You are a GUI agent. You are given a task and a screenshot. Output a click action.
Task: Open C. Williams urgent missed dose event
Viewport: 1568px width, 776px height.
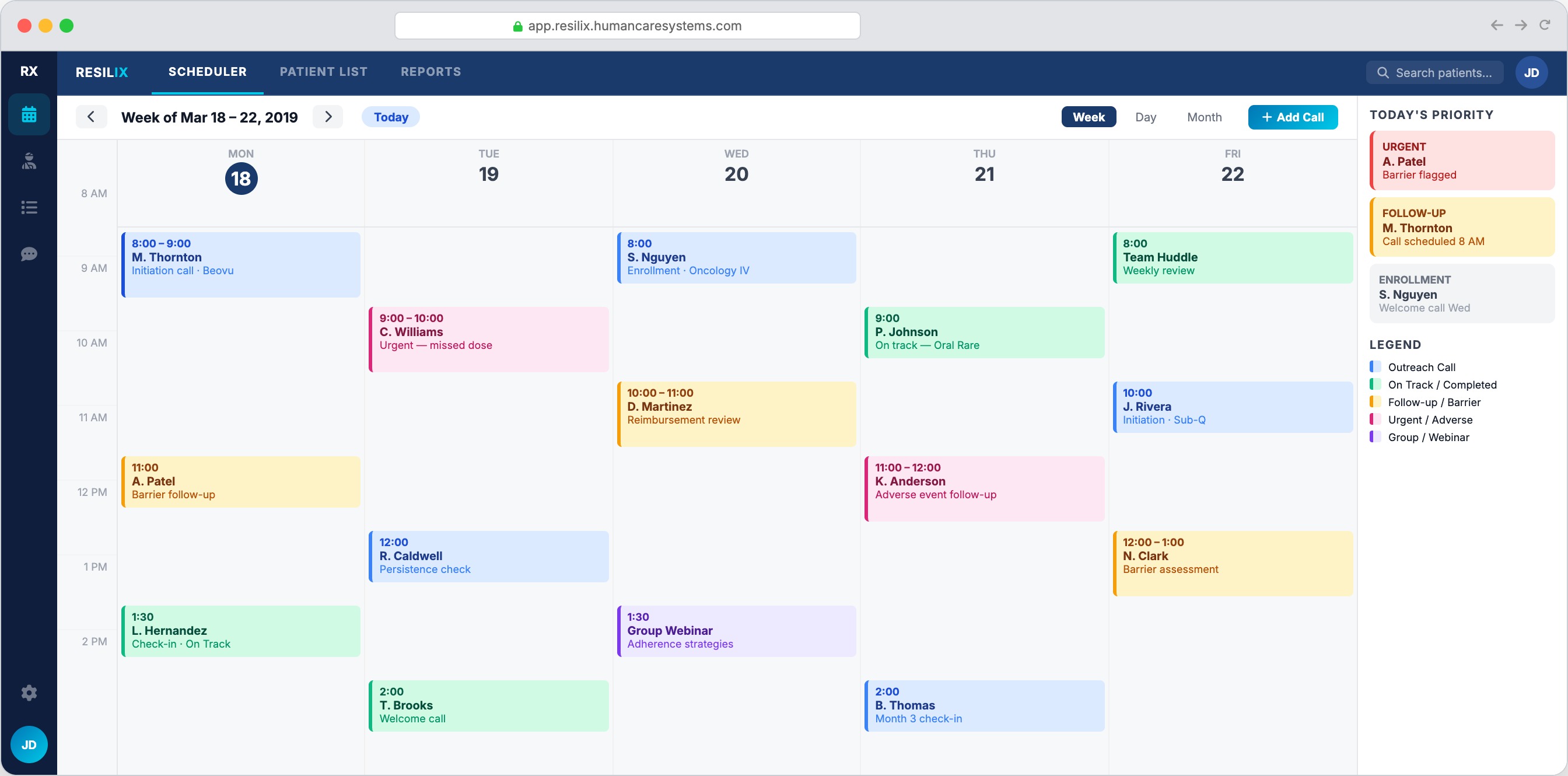[x=489, y=339]
